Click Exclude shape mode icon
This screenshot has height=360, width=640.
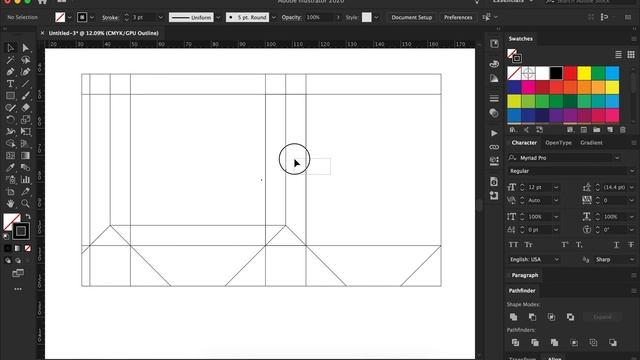[x=570, y=317]
